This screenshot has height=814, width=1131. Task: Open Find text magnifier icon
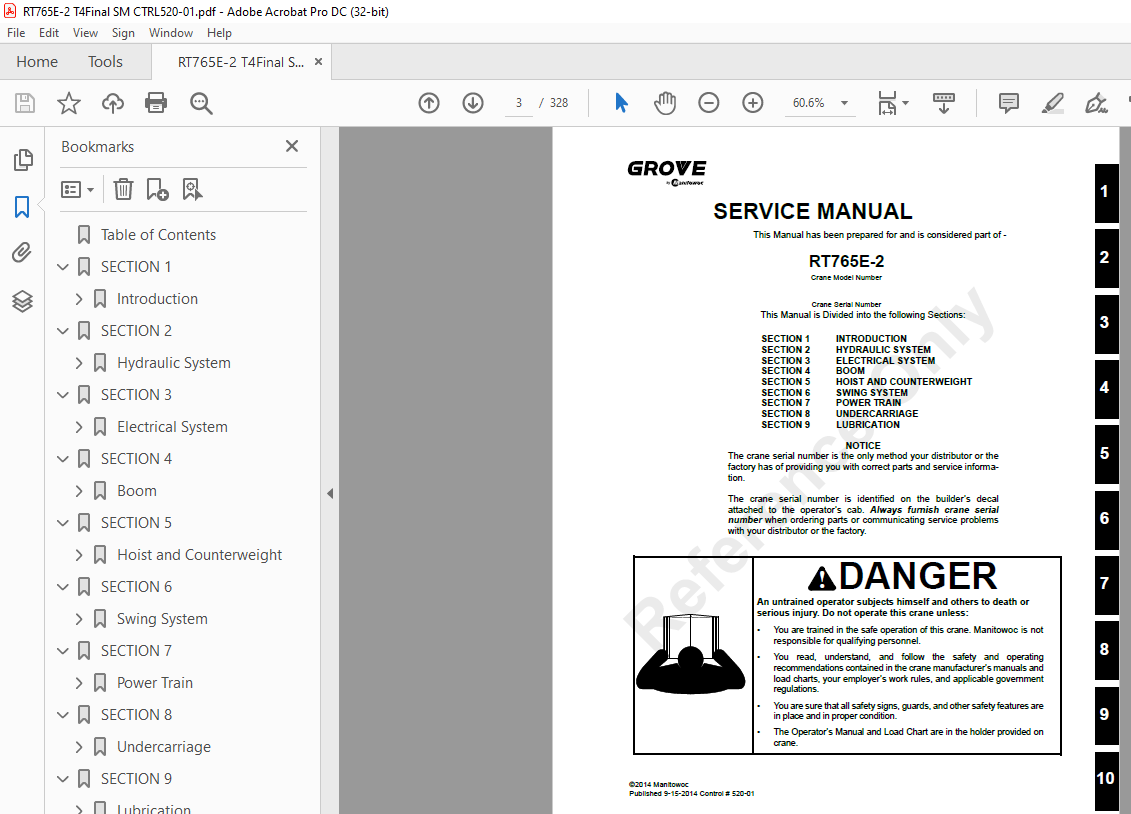(x=201, y=103)
